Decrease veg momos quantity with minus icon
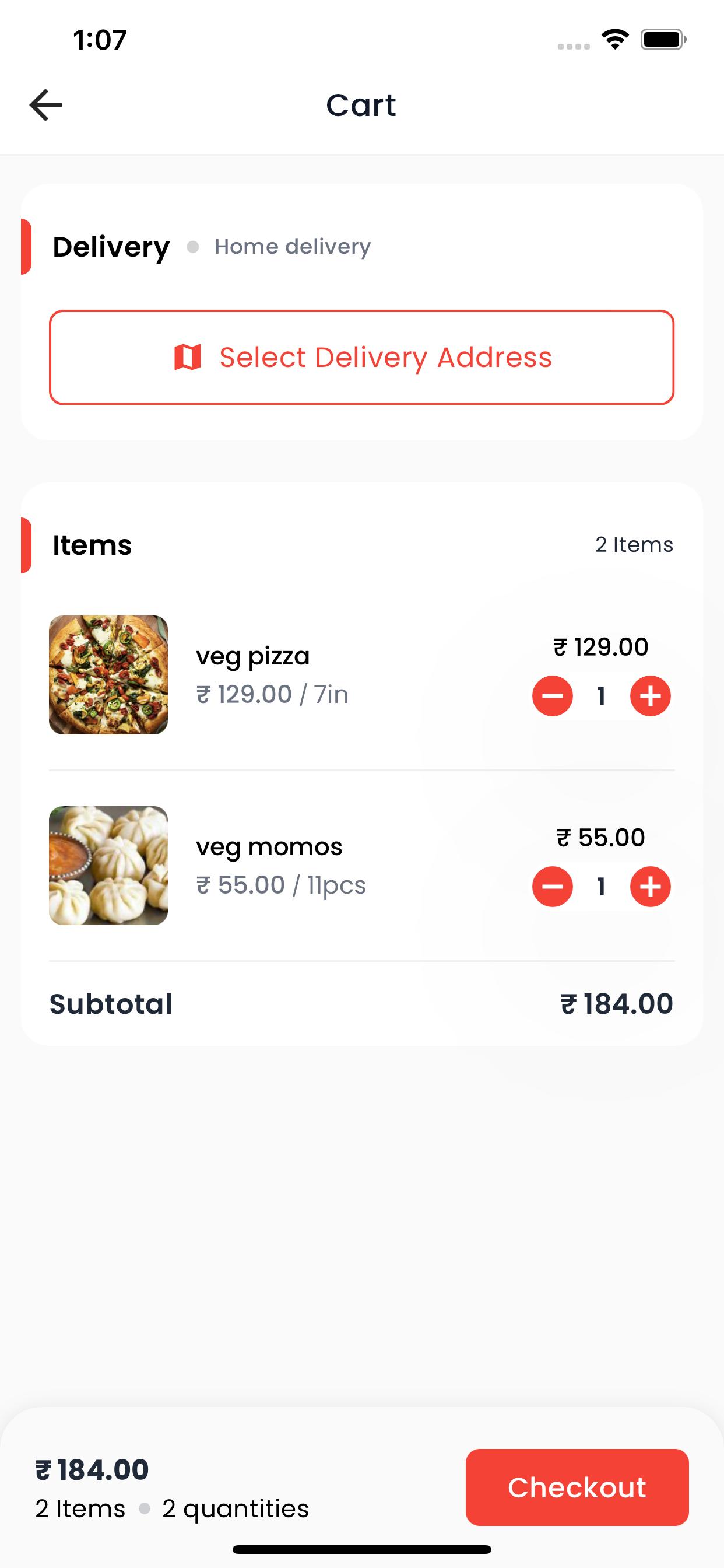Screen dimensions: 724x1568 click(x=553, y=886)
